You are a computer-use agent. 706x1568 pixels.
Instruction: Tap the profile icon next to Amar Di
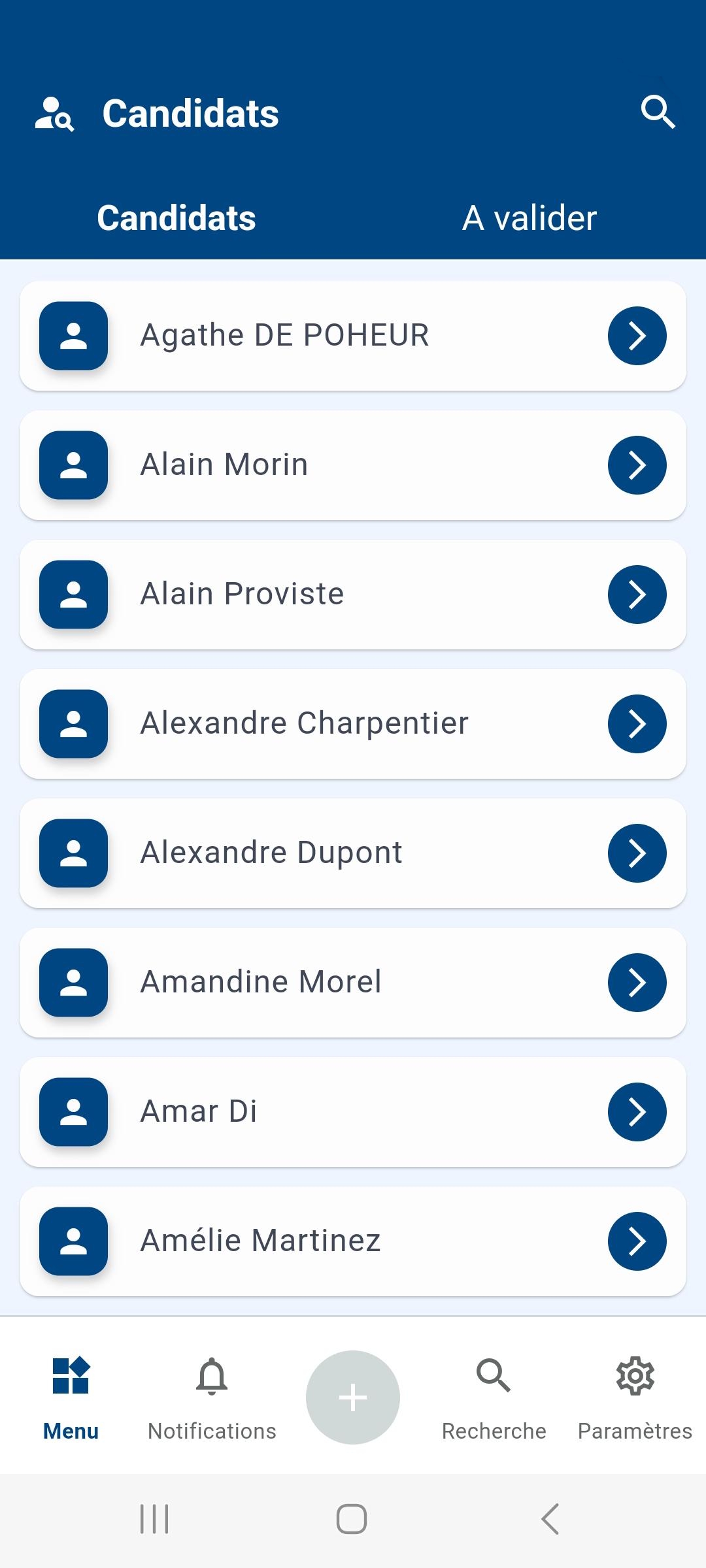pyautogui.click(x=73, y=1112)
